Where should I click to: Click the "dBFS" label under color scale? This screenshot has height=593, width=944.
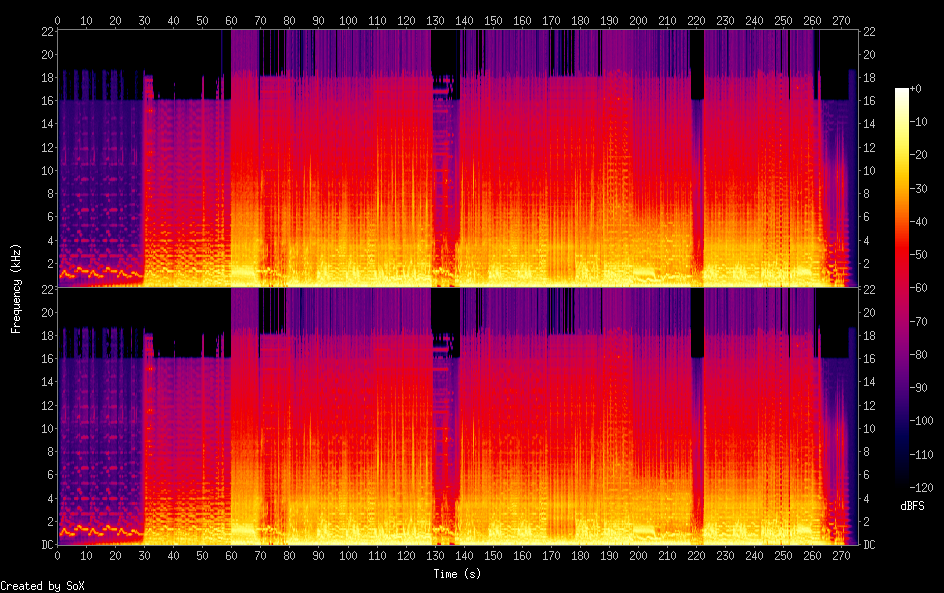[x=911, y=506]
